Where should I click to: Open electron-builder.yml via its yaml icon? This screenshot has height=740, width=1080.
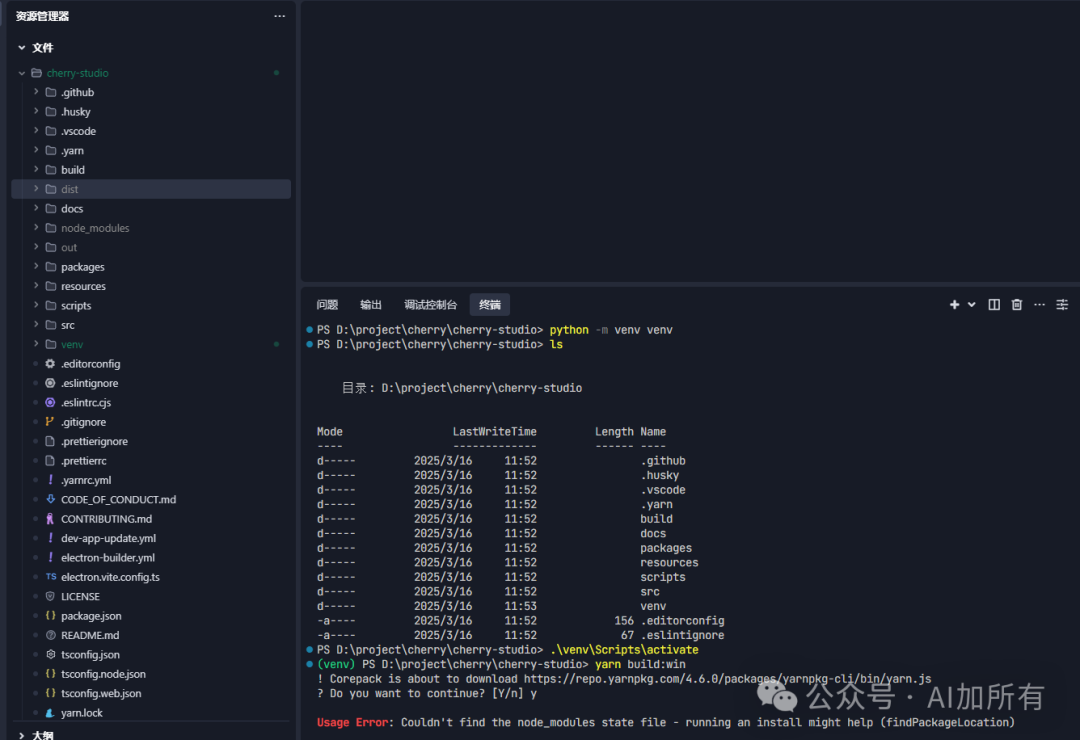tap(50, 557)
